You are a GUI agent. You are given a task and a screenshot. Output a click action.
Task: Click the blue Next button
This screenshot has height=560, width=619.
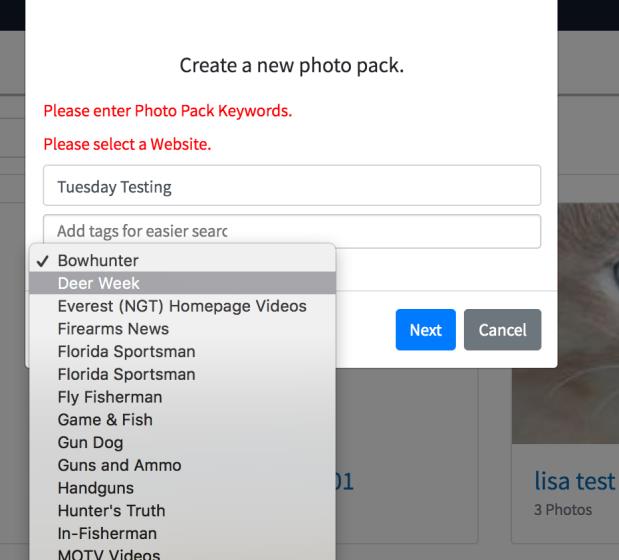coord(426,330)
